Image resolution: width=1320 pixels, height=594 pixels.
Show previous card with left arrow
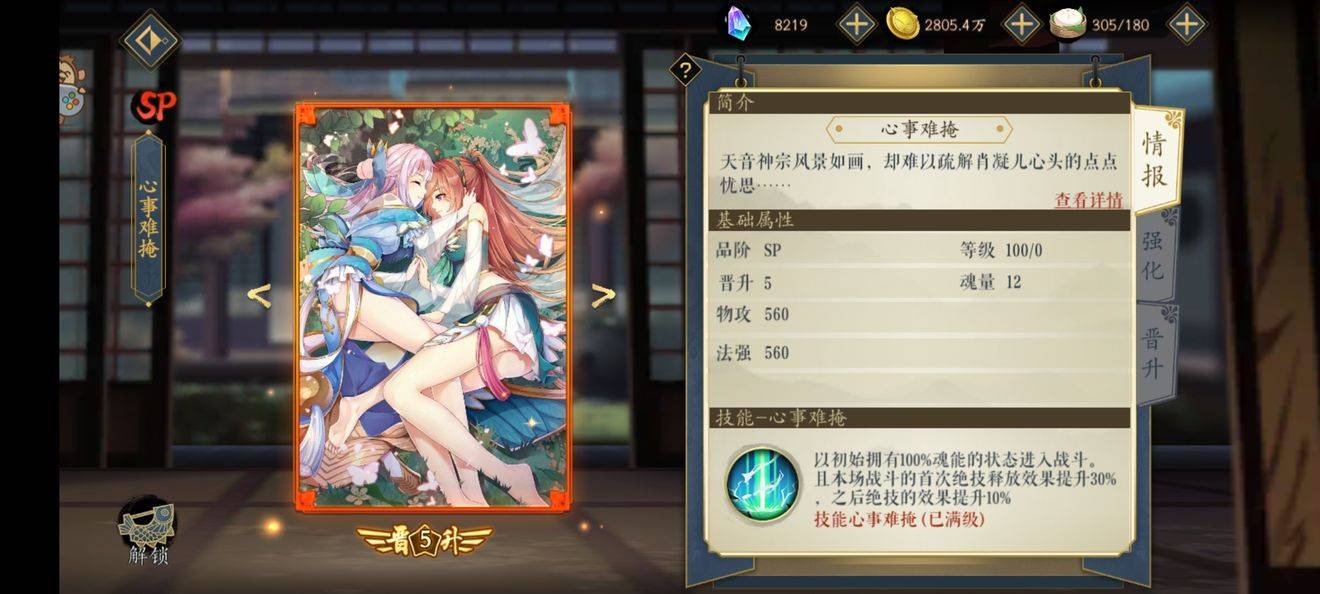click(x=259, y=295)
